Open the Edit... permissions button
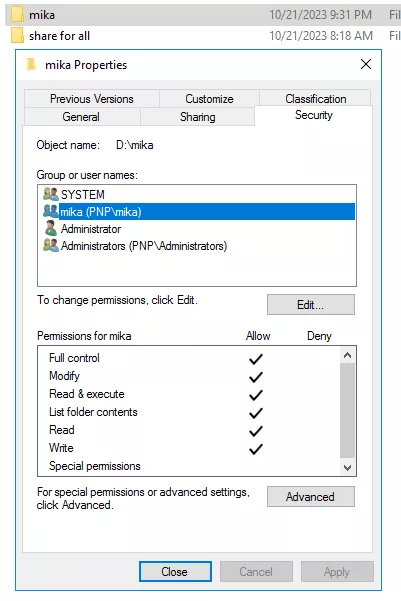This screenshot has width=401, height=601. 311,305
